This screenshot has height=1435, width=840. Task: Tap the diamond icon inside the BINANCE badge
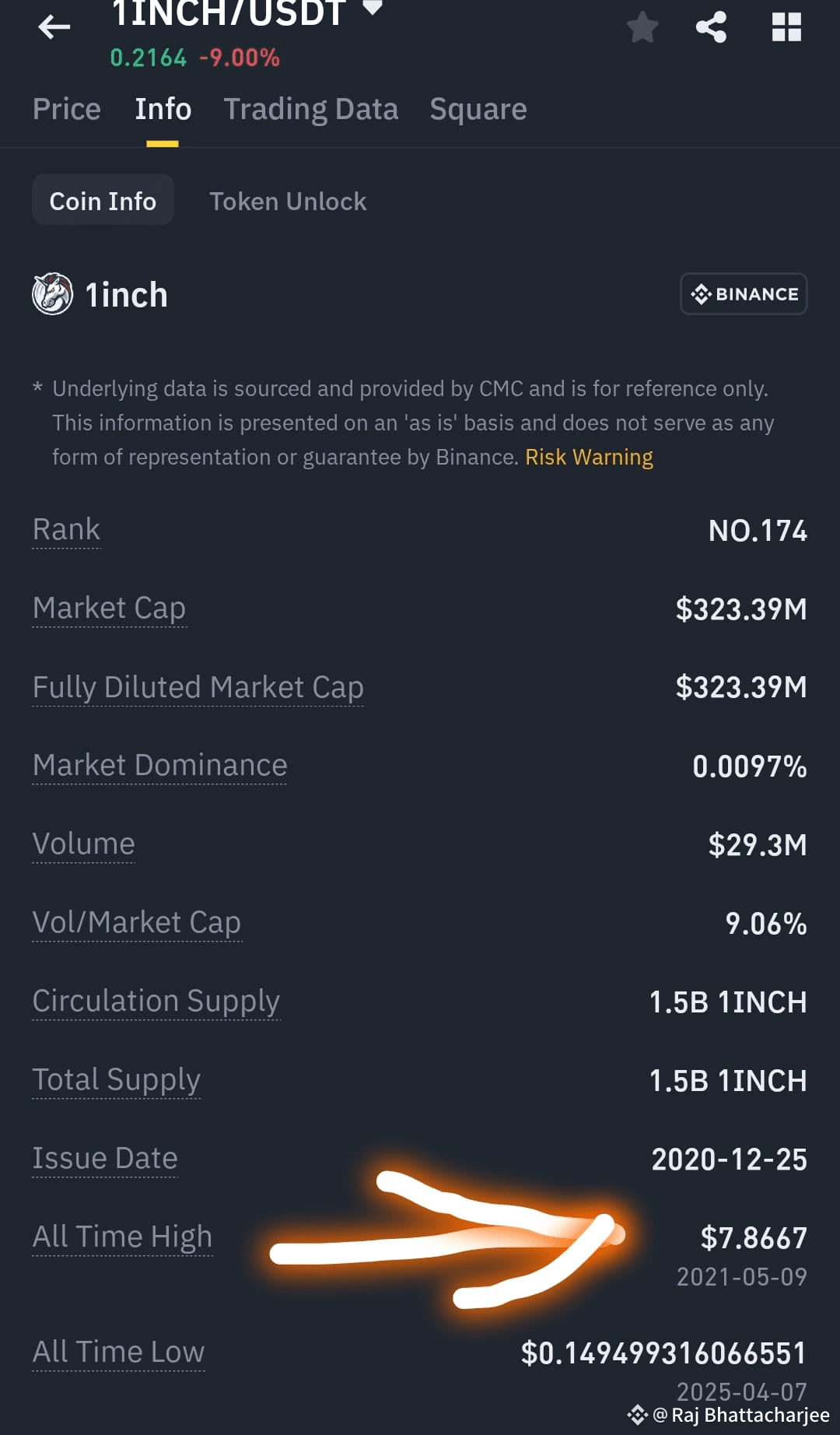702,294
